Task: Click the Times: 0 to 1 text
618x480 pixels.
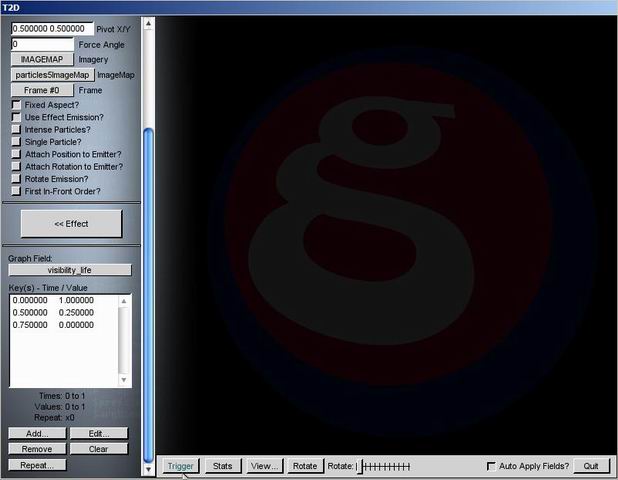Action: pos(62,396)
